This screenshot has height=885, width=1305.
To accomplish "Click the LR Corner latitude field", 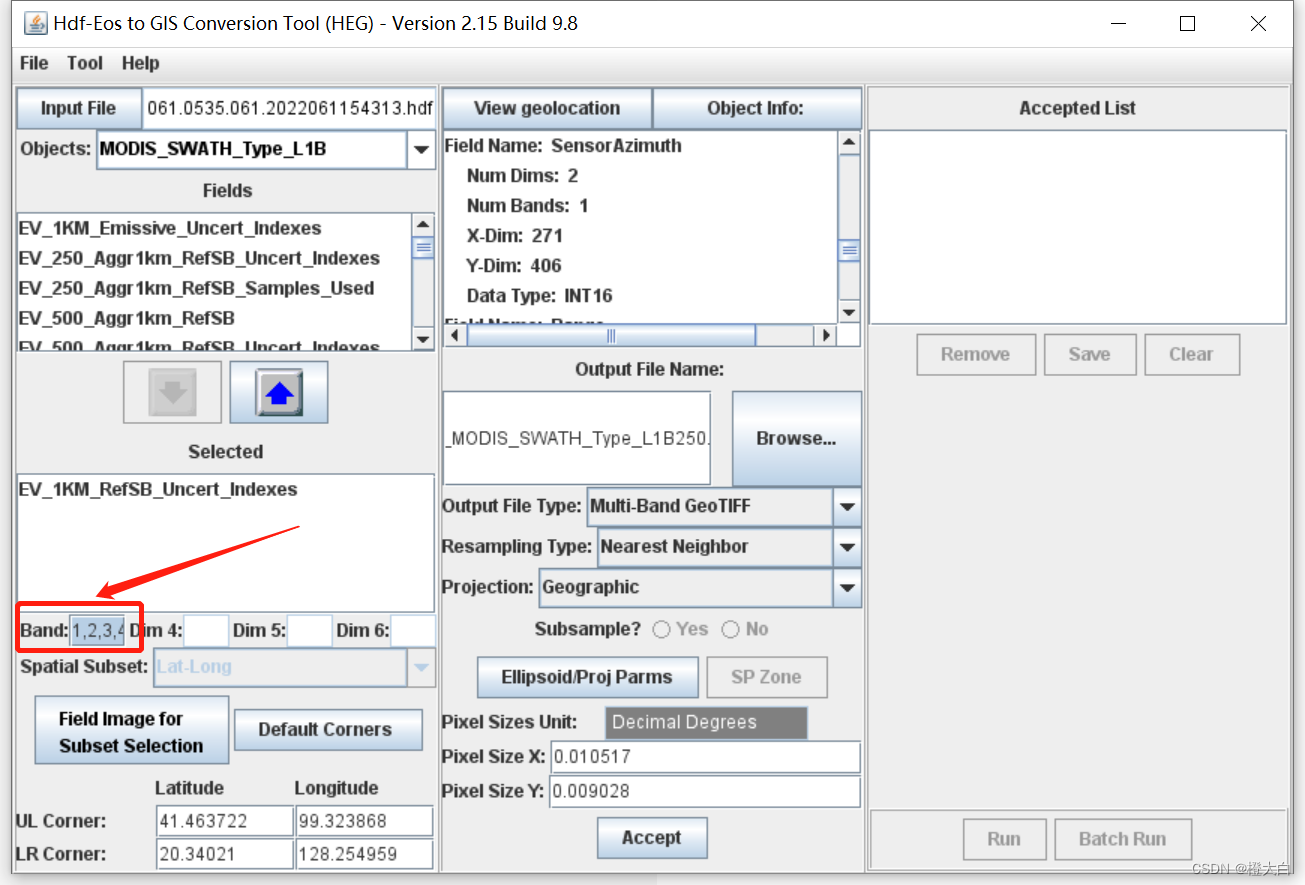I will tap(225, 854).
